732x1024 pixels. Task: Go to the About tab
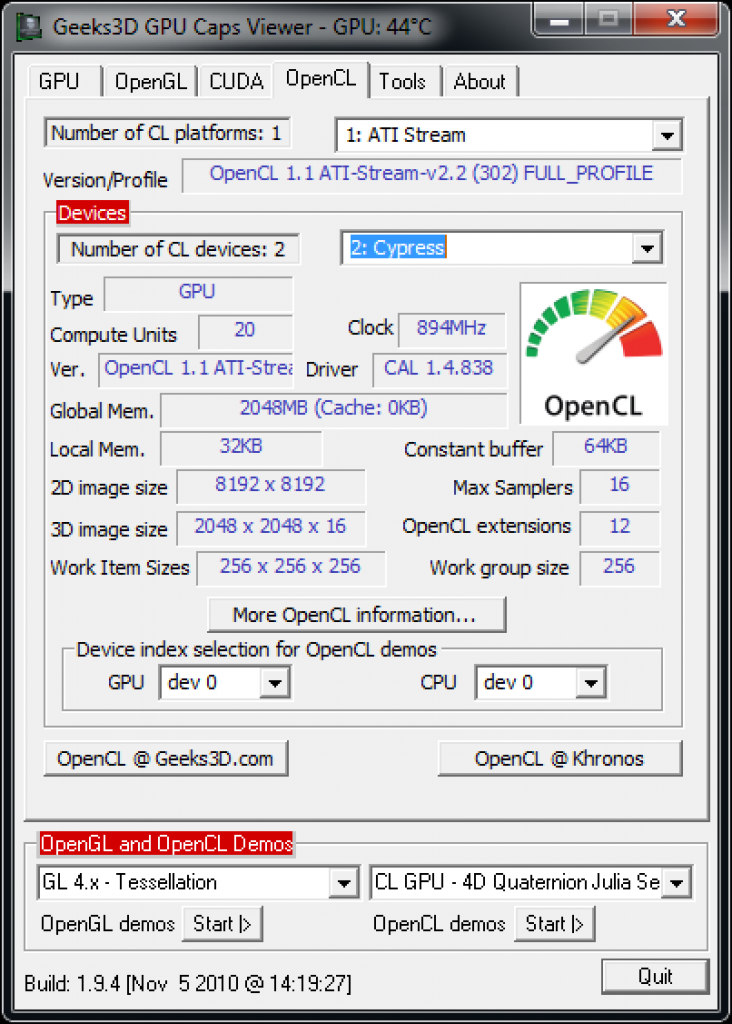point(480,82)
